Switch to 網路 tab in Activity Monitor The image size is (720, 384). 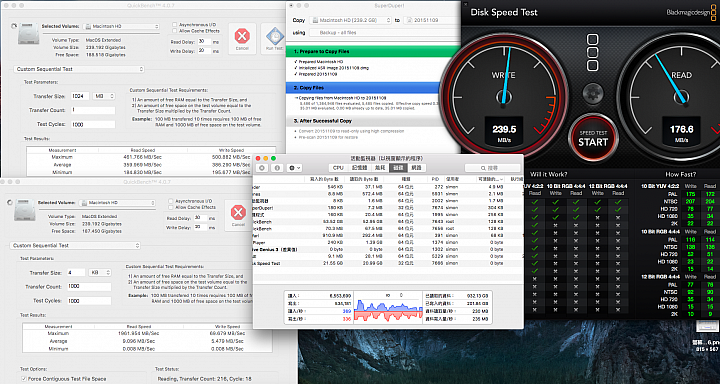tap(416, 168)
